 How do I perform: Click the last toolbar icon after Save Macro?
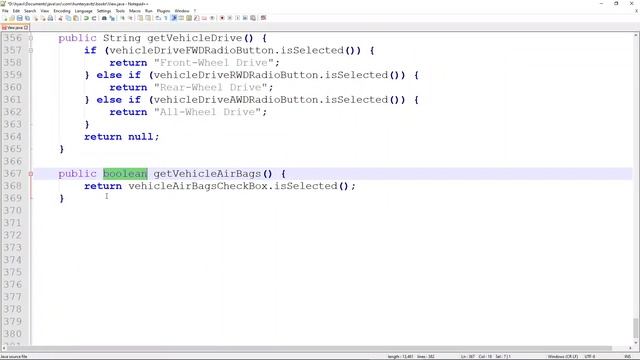point(263,18)
